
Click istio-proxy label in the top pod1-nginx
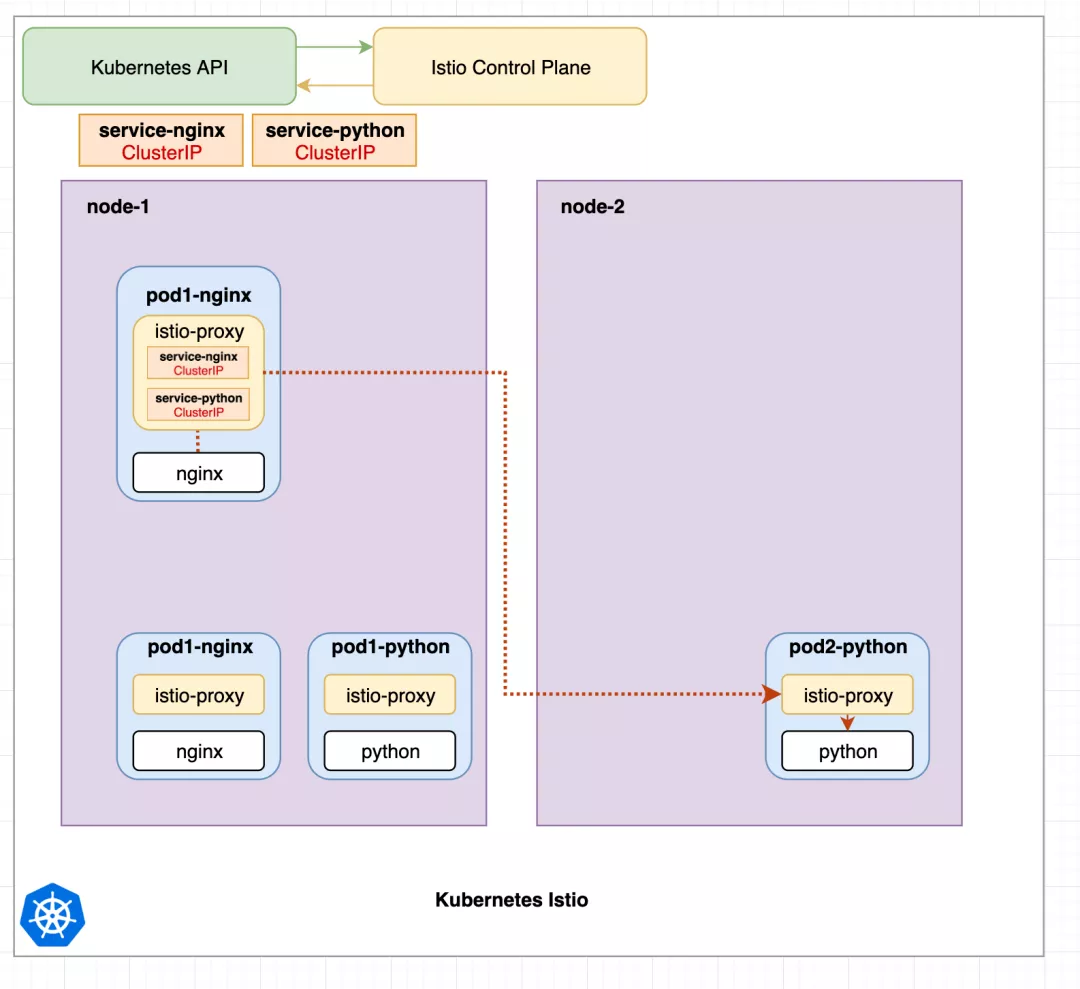pyautogui.click(x=199, y=331)
